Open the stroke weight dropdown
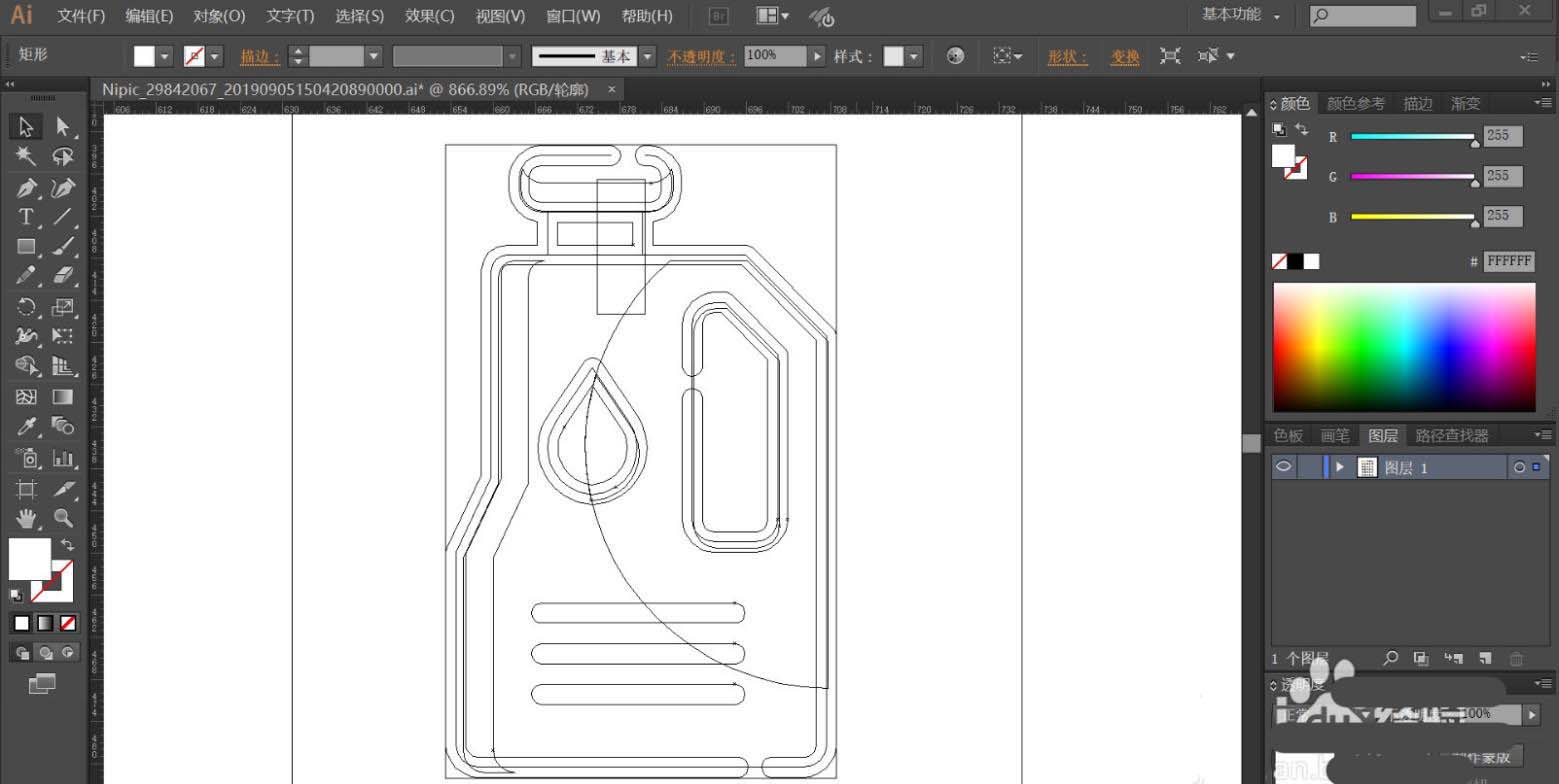Screen dimensions: 1559x784 [374, 56]
